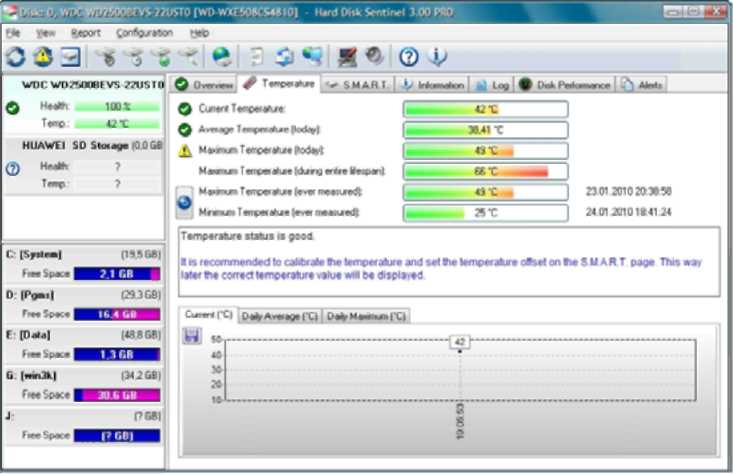Click the 42 data point label on graph

460,342
